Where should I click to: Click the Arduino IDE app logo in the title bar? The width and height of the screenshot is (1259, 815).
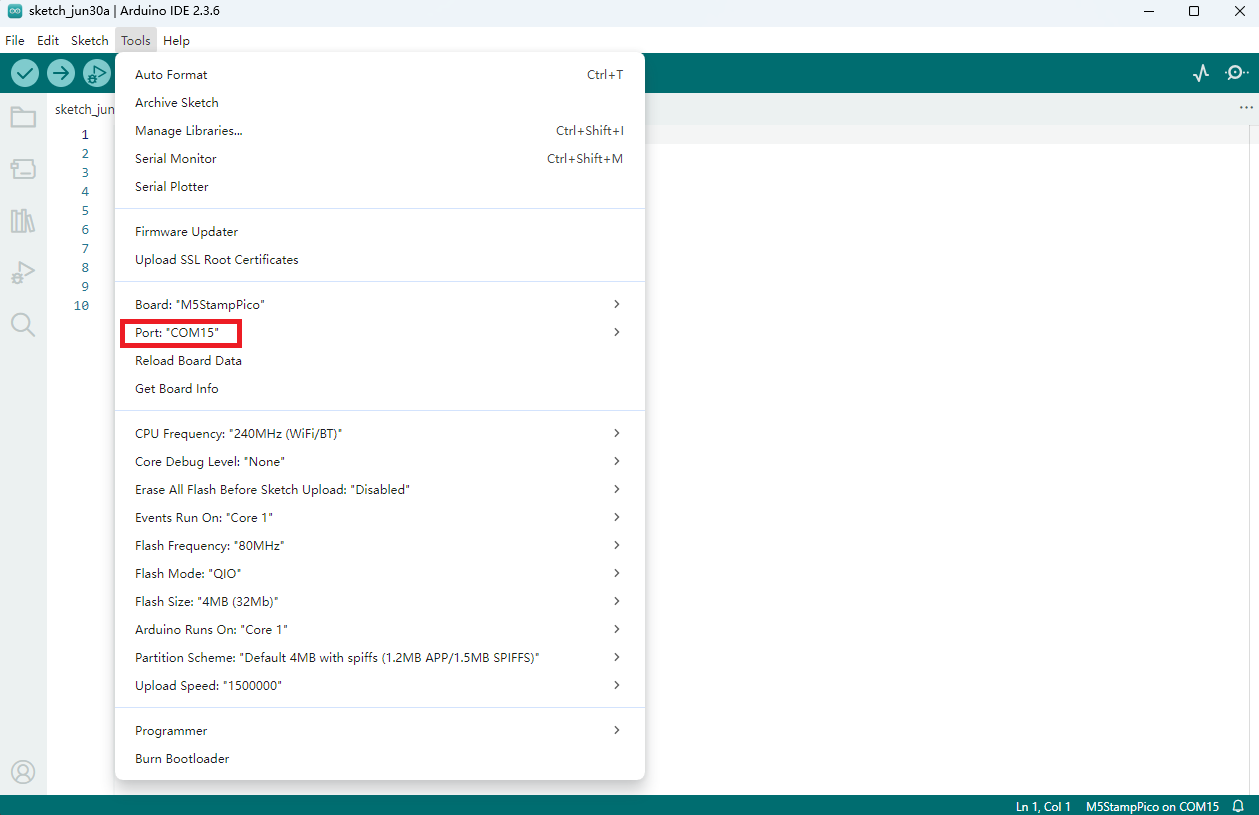coord(15,11)
